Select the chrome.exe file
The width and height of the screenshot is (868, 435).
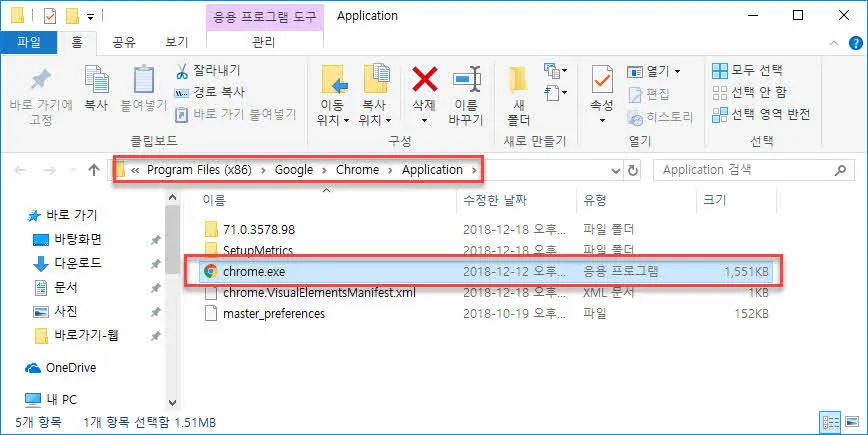point(485,271)
